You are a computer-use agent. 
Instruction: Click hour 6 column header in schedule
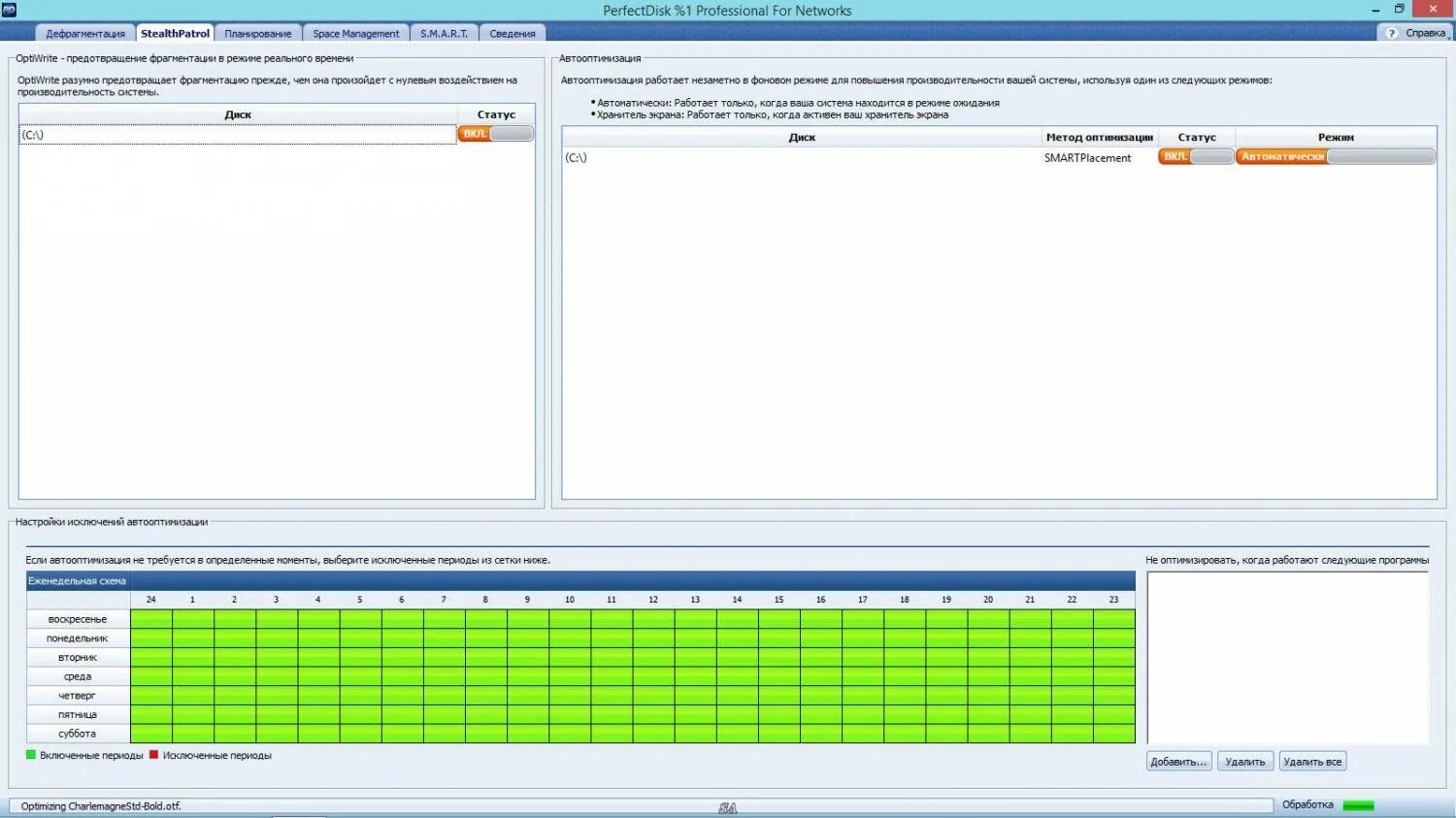(x=402, y=600)
